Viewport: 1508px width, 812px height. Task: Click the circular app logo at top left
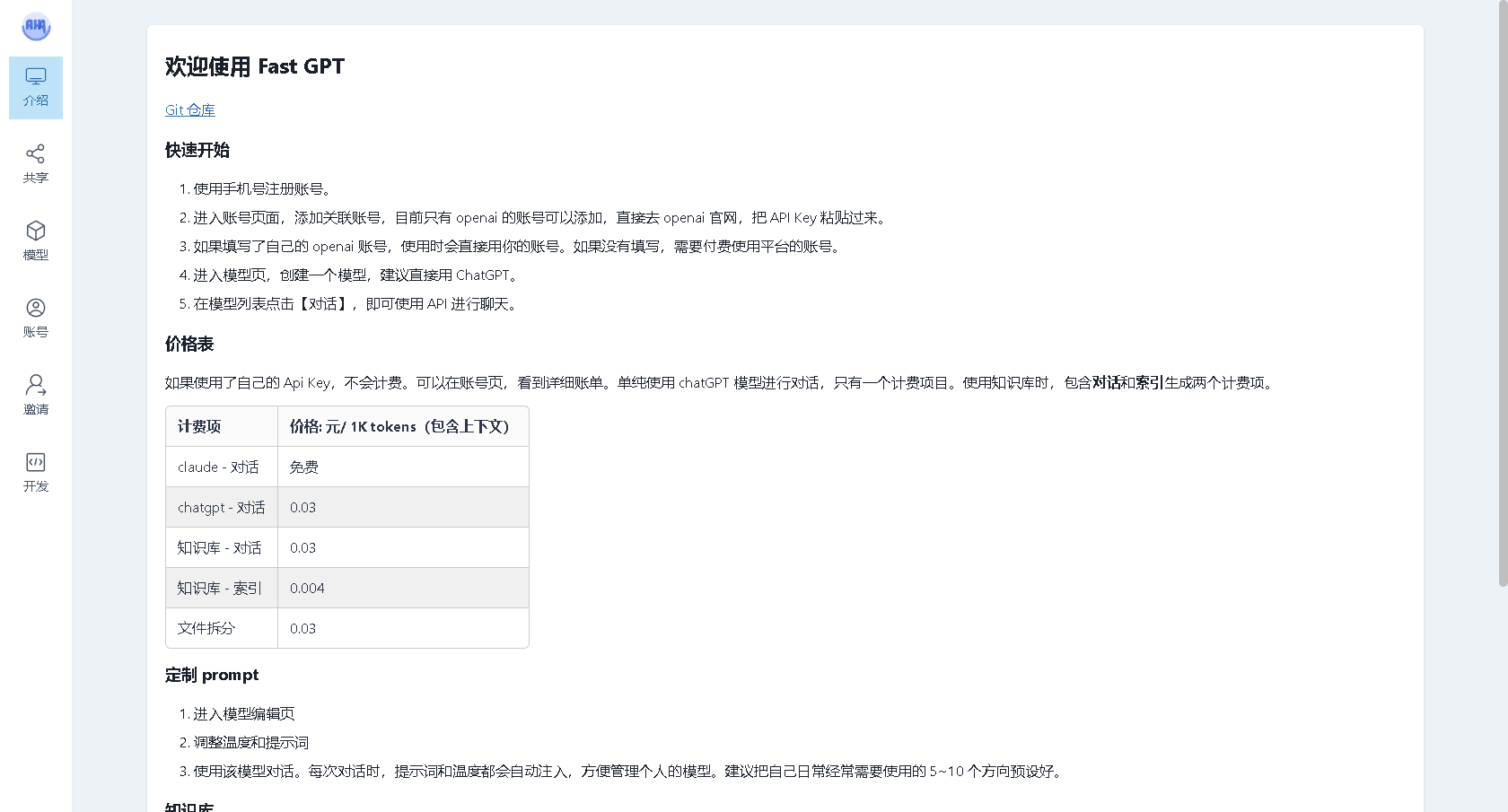(35, 27)
